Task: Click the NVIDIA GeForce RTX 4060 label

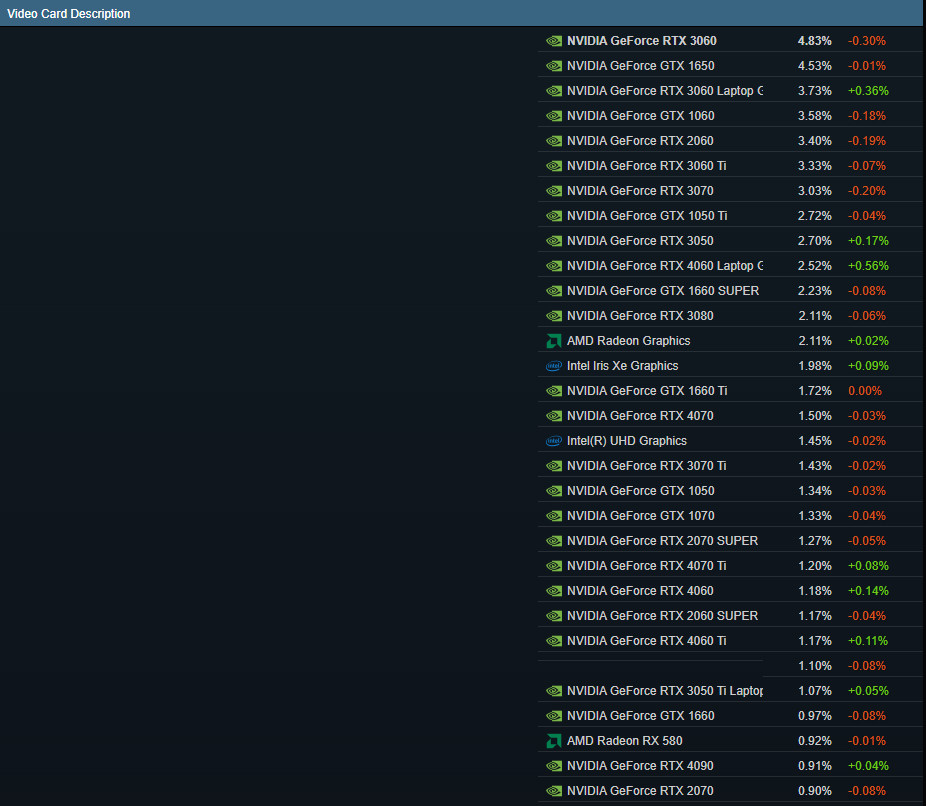Action: click(x=640, y=590)
